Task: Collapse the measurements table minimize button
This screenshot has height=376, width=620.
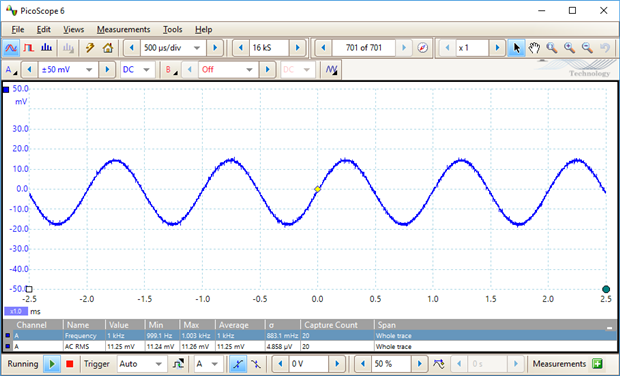Action: click(609, 327)
